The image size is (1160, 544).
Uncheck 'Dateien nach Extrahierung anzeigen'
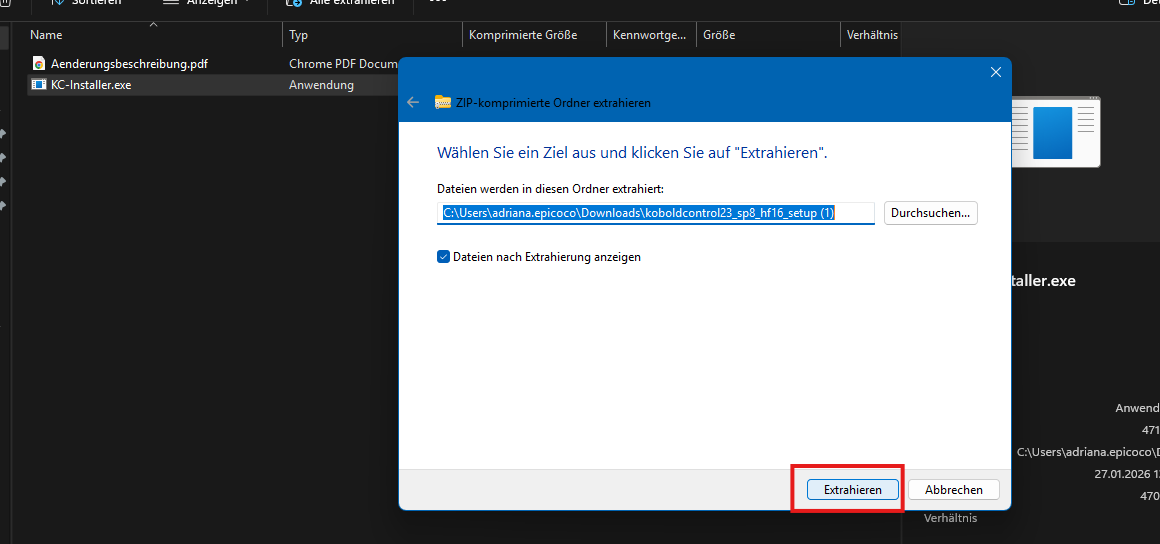444,257
